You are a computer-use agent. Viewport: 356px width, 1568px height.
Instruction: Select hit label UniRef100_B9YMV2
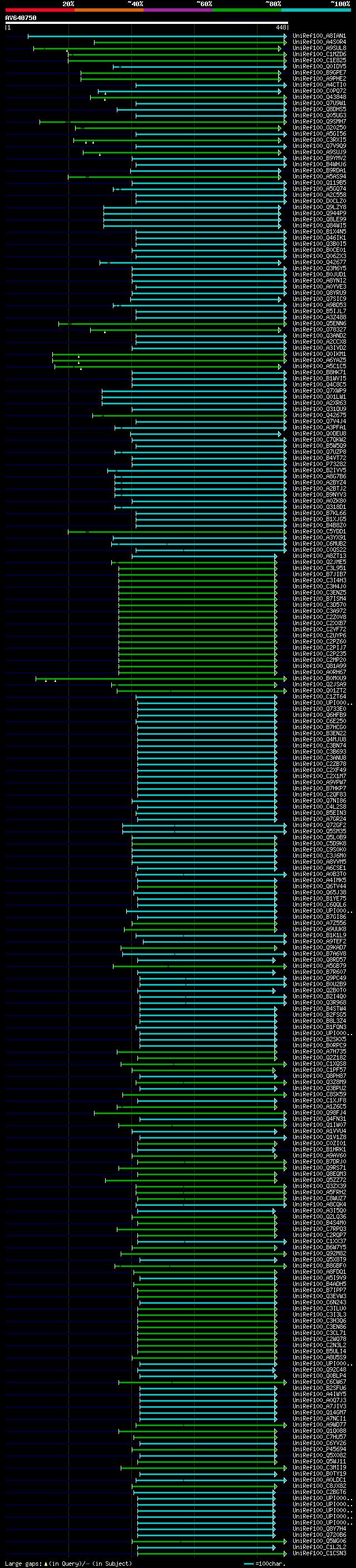[x=319, y=159]
